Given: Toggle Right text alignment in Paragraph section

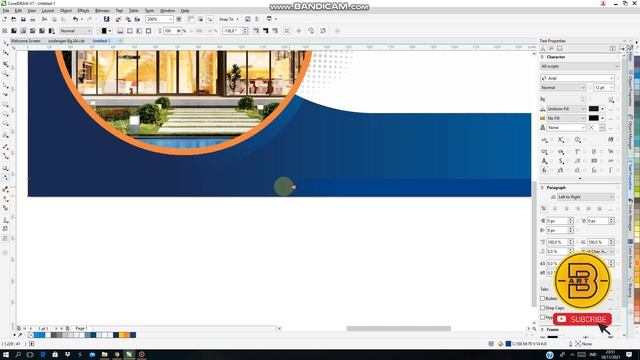Looking at the screenshot, I should click(x=578, y=209).
